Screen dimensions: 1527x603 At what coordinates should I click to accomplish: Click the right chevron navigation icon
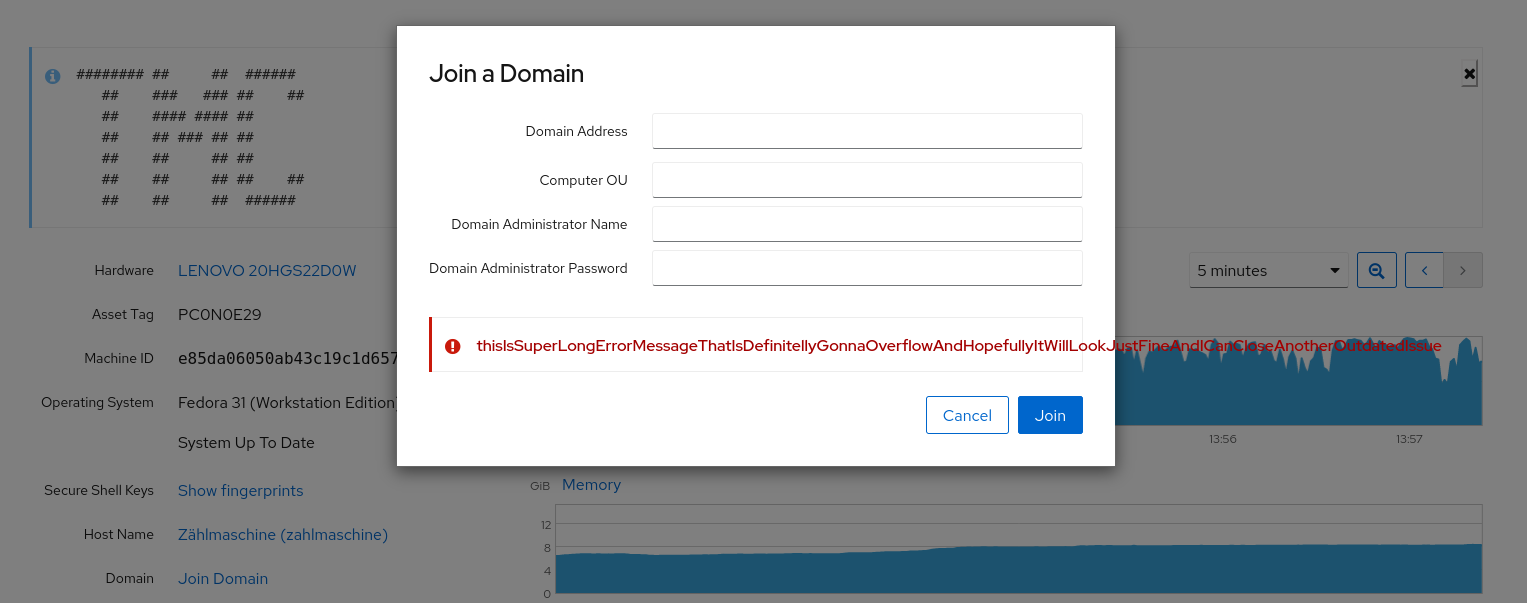tap(1462, 270)
